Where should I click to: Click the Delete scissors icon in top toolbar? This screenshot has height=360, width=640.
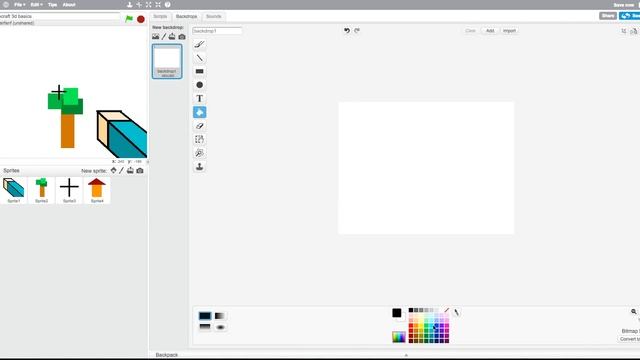pos(139,5)
